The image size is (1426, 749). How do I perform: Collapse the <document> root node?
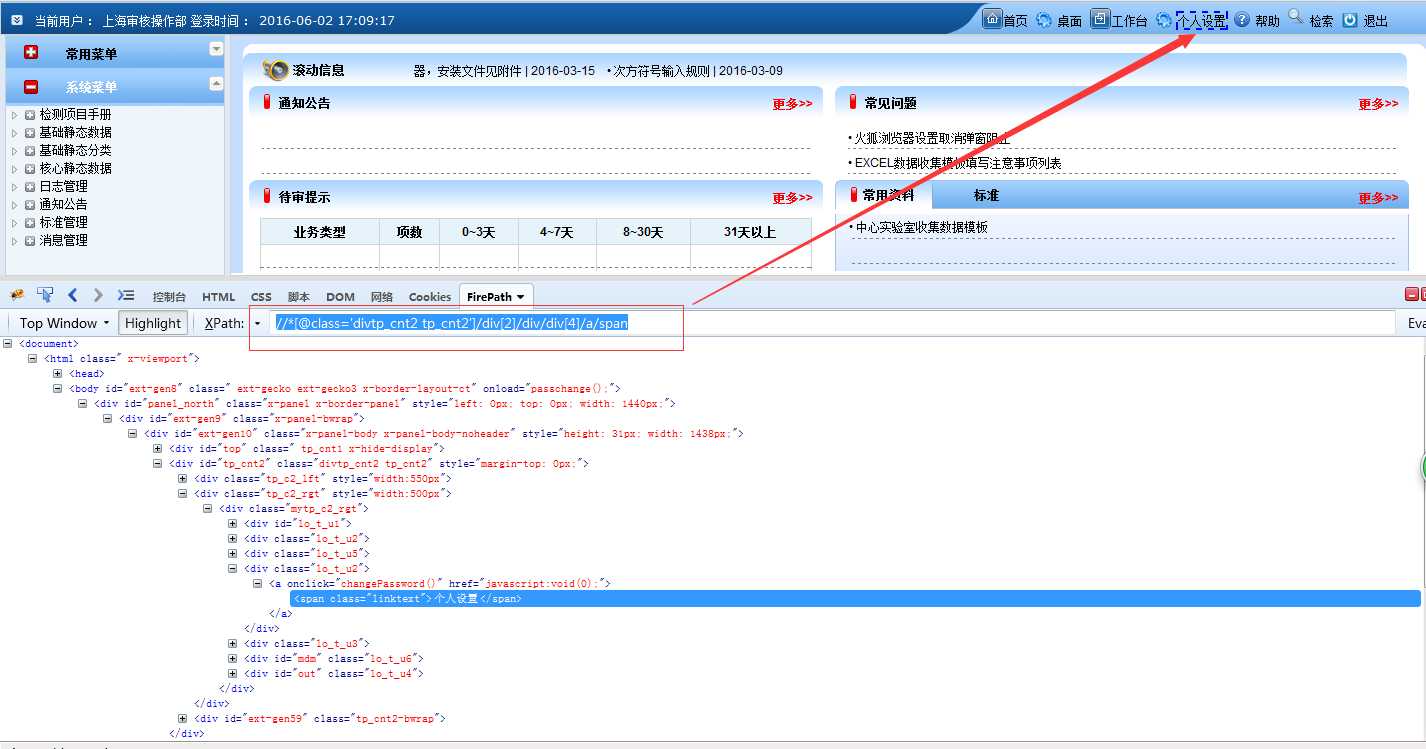8,344
